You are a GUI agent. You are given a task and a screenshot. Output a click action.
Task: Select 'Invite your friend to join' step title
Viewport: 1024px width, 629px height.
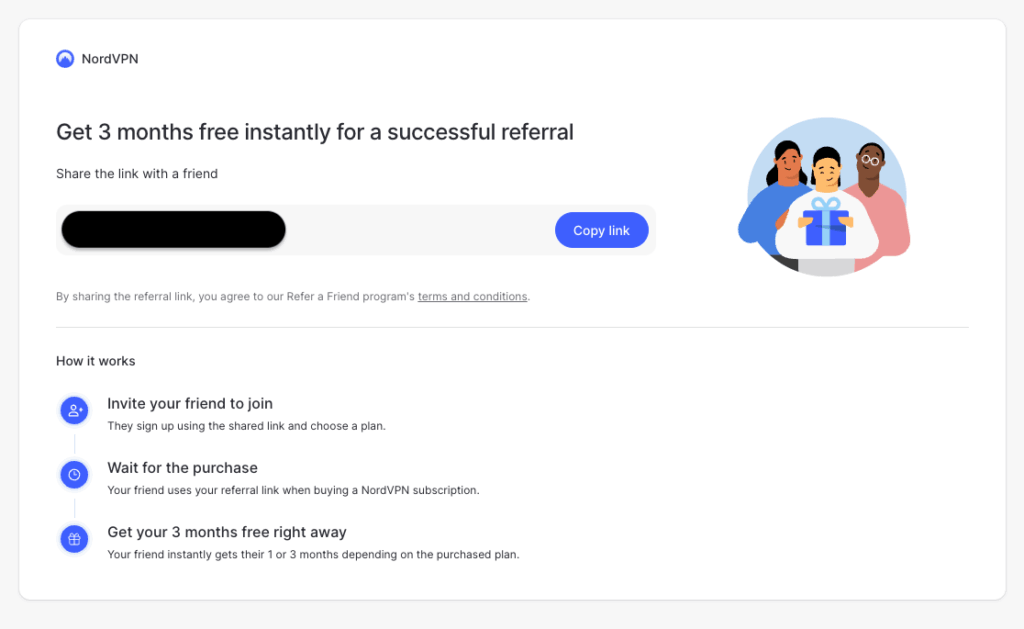190,404
